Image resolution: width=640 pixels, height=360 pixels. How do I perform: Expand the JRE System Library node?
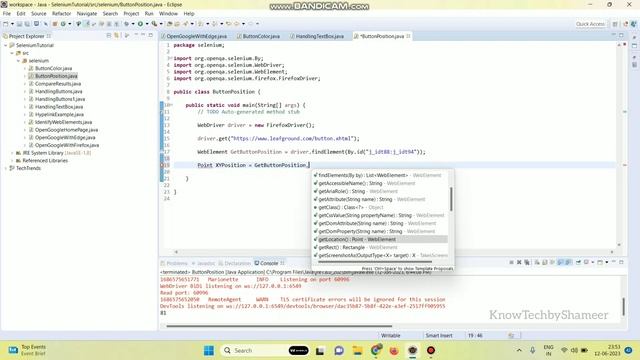click(12, 153)
